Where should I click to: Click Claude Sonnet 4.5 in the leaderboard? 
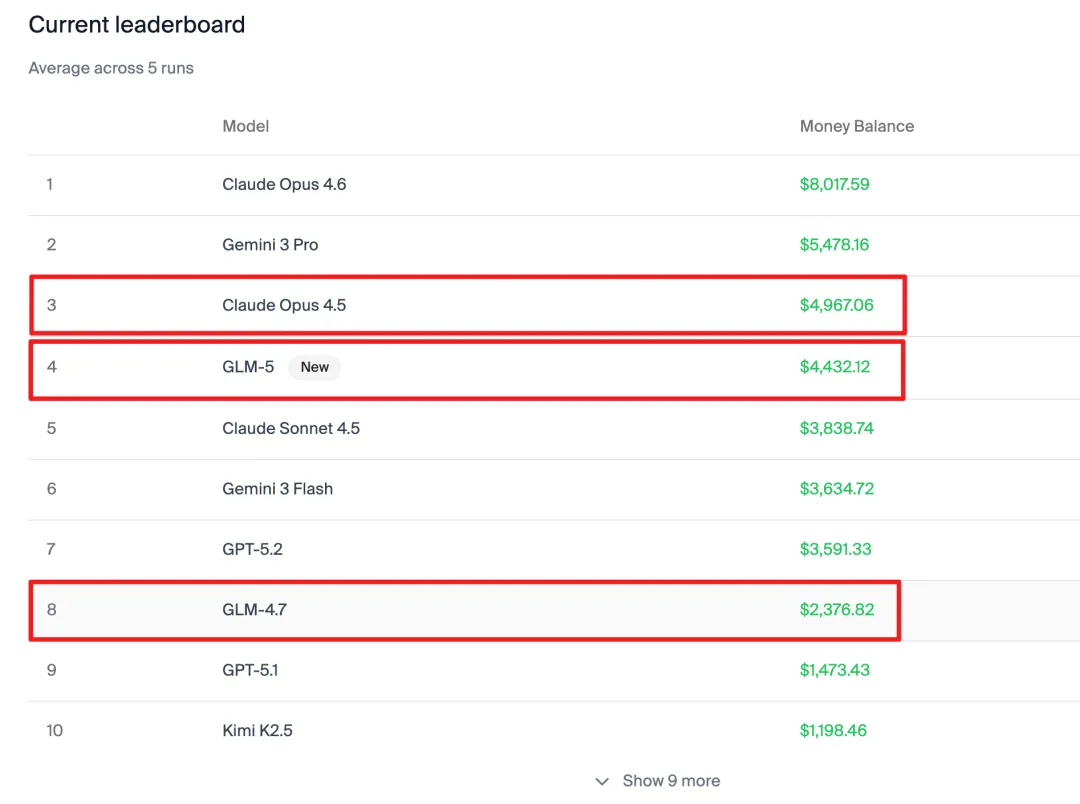(x=291, y=428)
